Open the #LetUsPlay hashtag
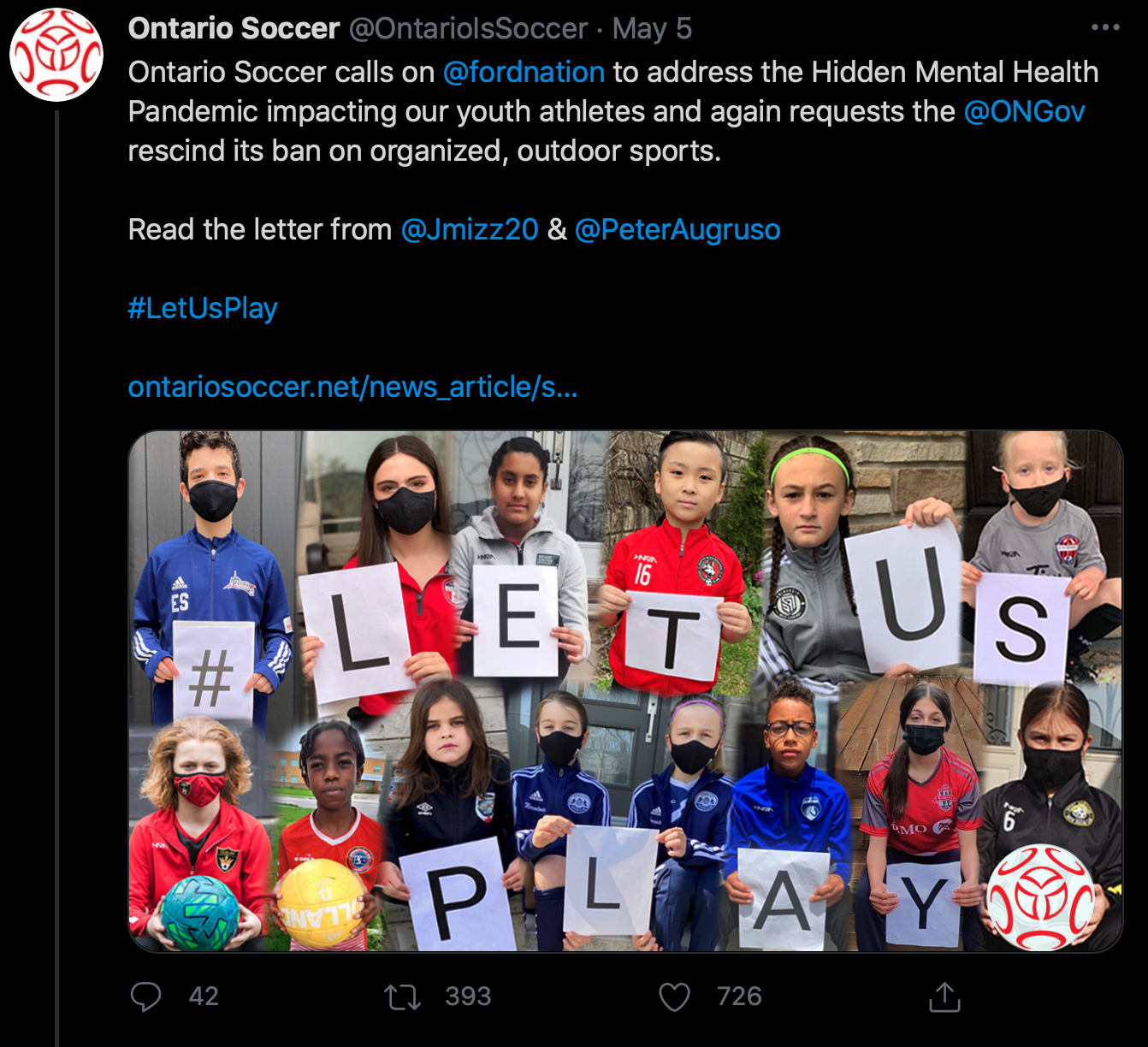This screenshot has height=1047, width=1148. tap(203, 308)
